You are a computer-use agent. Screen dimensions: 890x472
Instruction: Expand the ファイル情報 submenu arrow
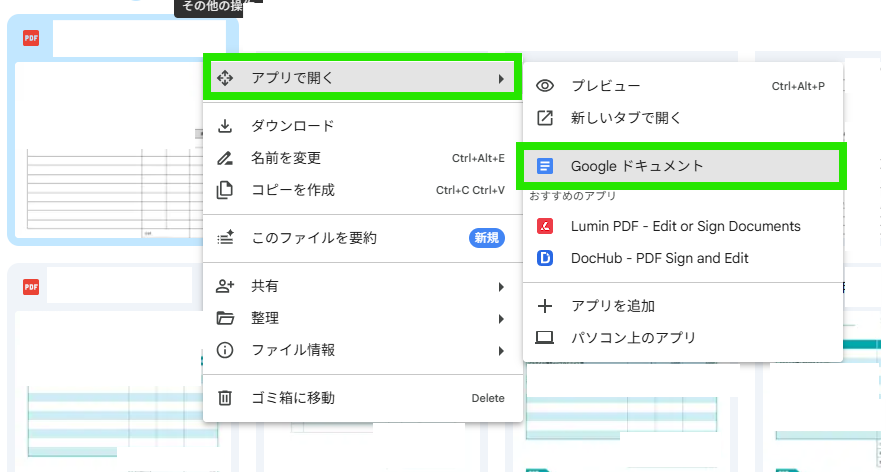[x=501, y=351]
